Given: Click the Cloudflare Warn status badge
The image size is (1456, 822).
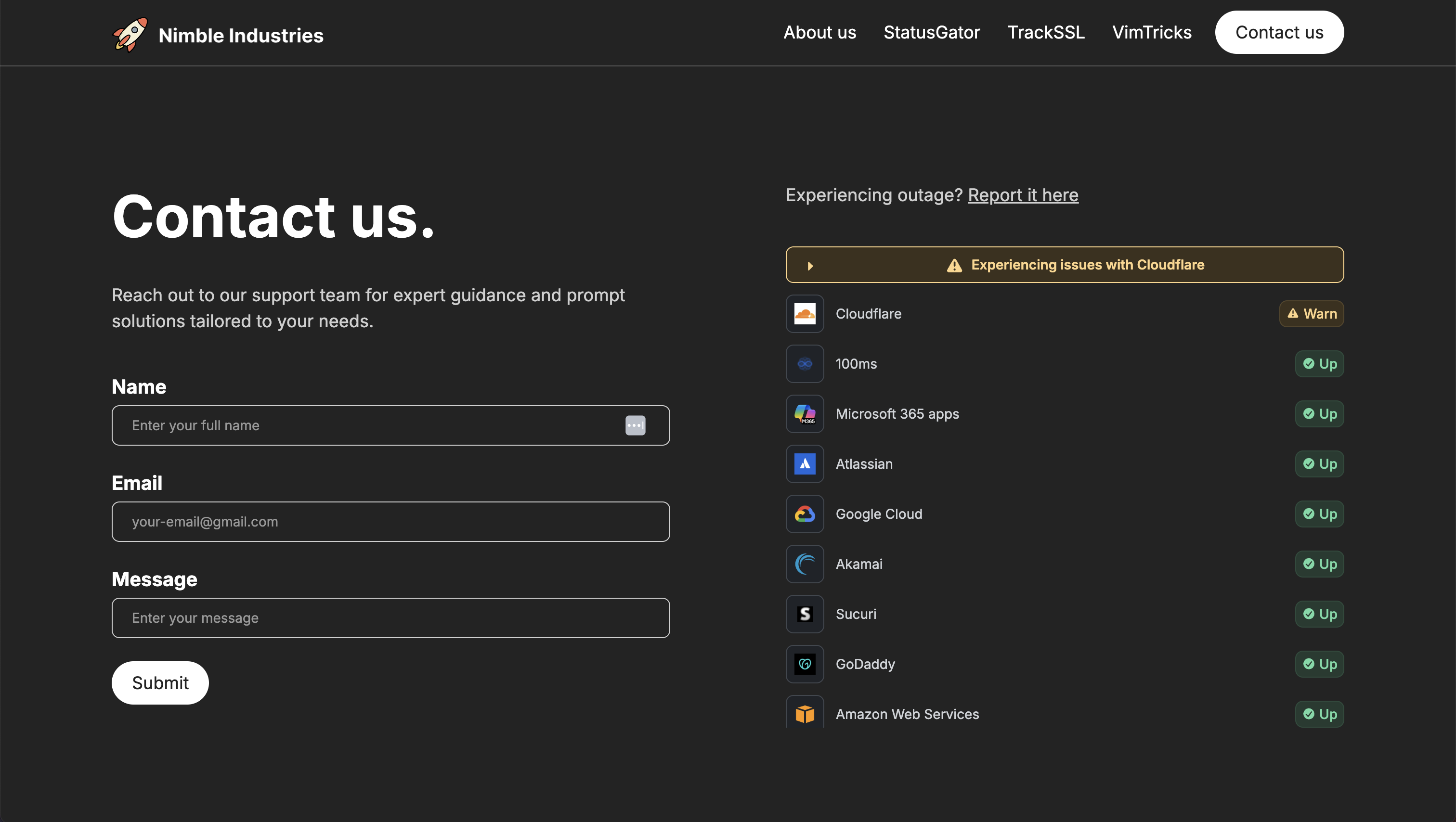Looking at the screenshot, I should pyautogui.click(x=1311, y=314).
